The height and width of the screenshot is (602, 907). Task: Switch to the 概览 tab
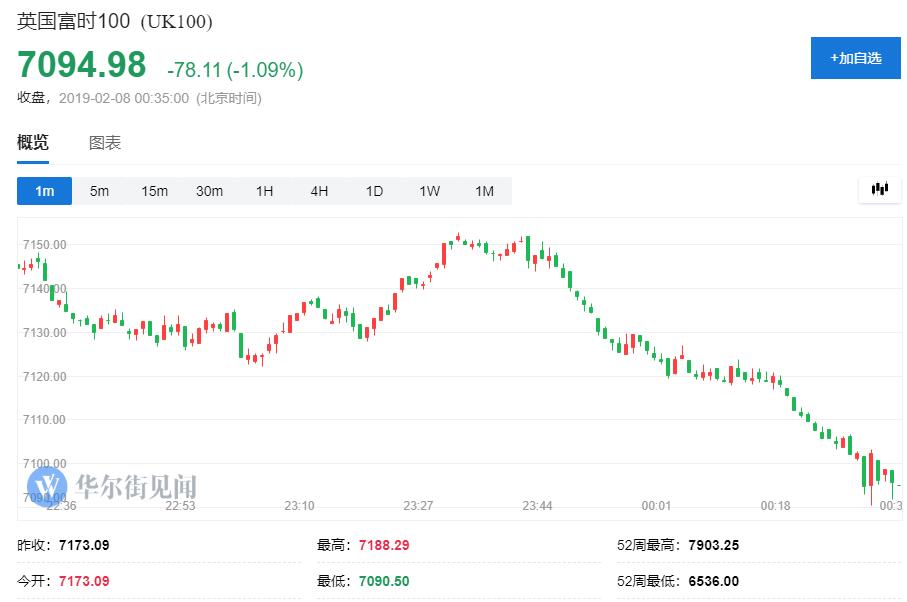(x=33, y=143)
